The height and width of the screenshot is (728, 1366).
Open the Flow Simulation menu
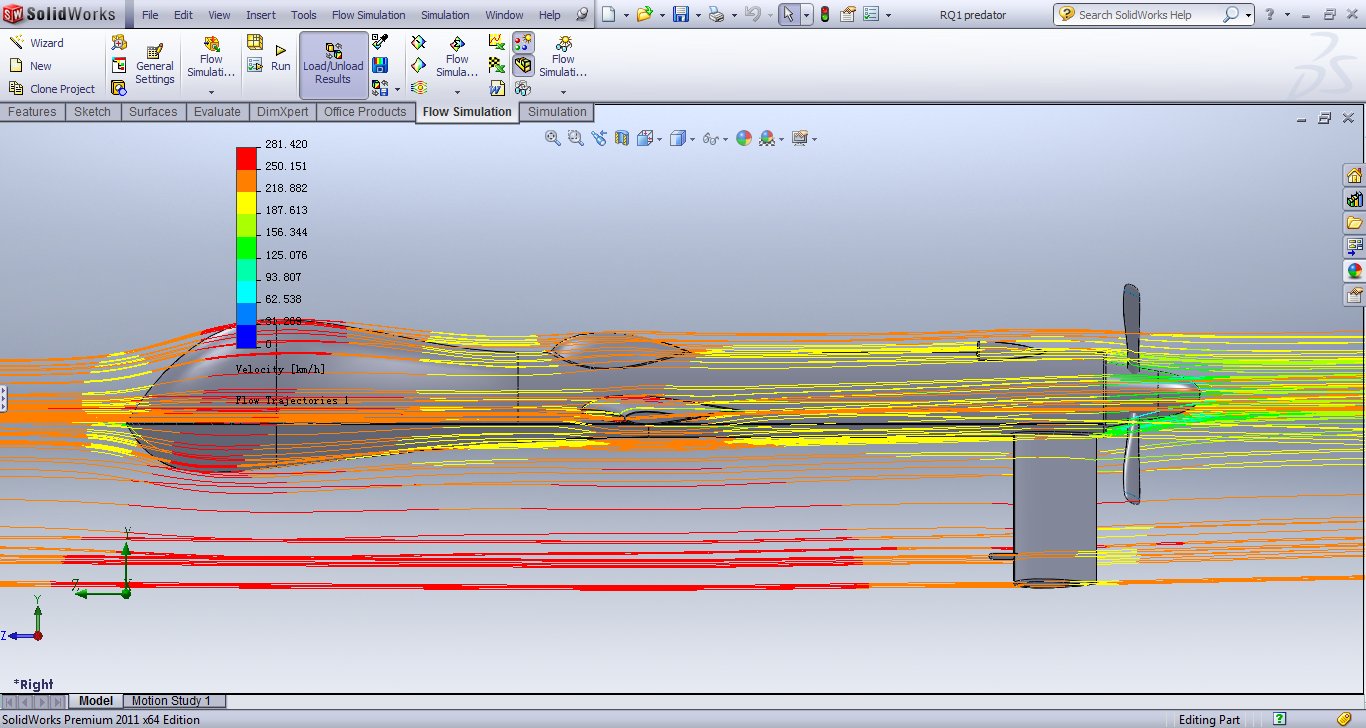(368, 15)
